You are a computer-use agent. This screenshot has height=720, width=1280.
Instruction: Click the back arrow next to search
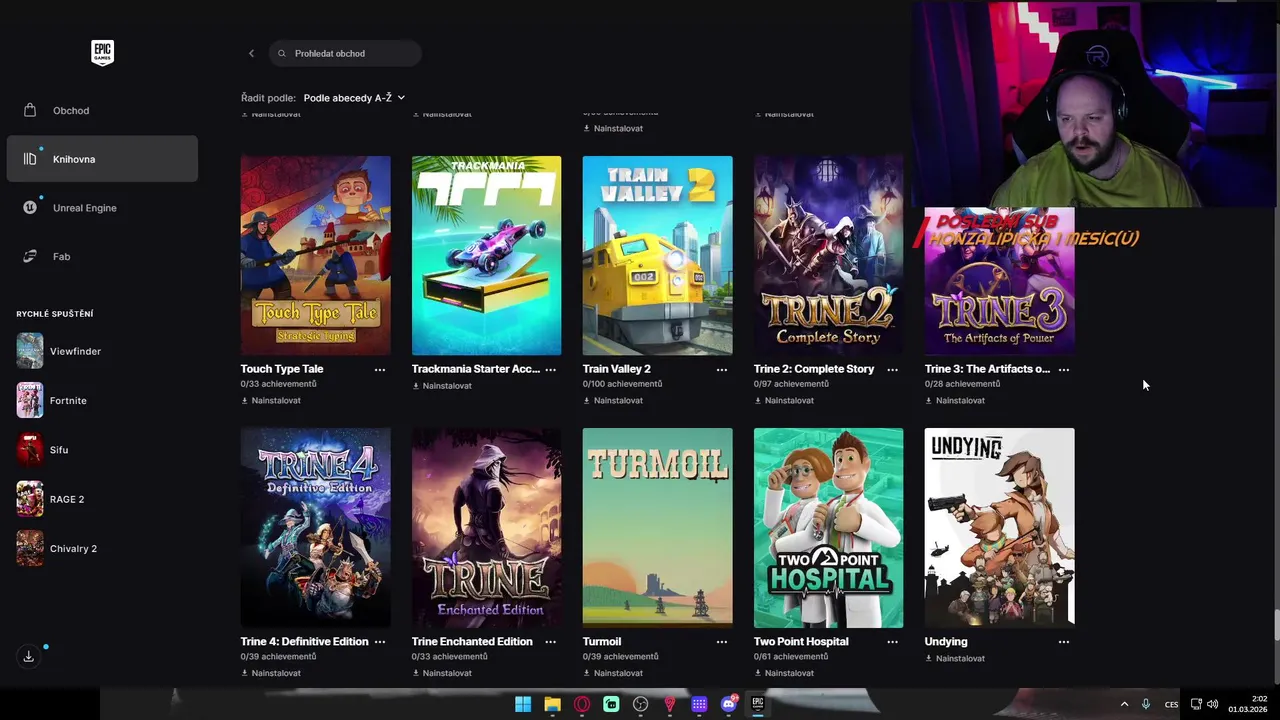tap(251, 53)
